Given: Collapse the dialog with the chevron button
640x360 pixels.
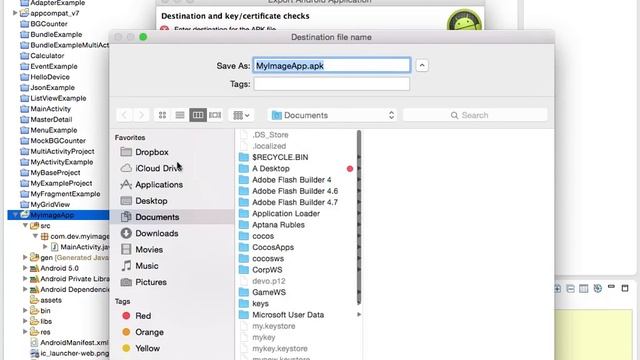Looking at the screenshot, I should point(422,66).
